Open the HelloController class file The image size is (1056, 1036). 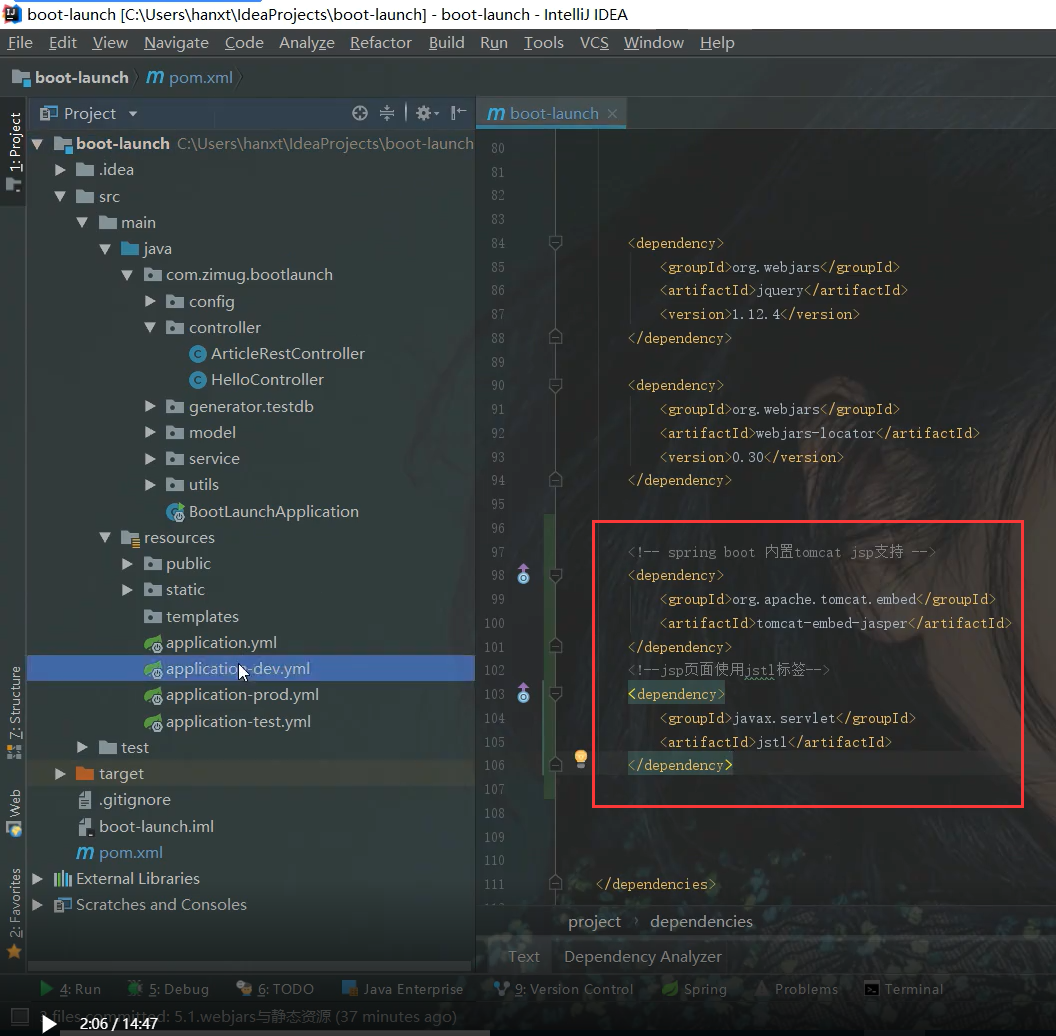click(x=257, y=380)
